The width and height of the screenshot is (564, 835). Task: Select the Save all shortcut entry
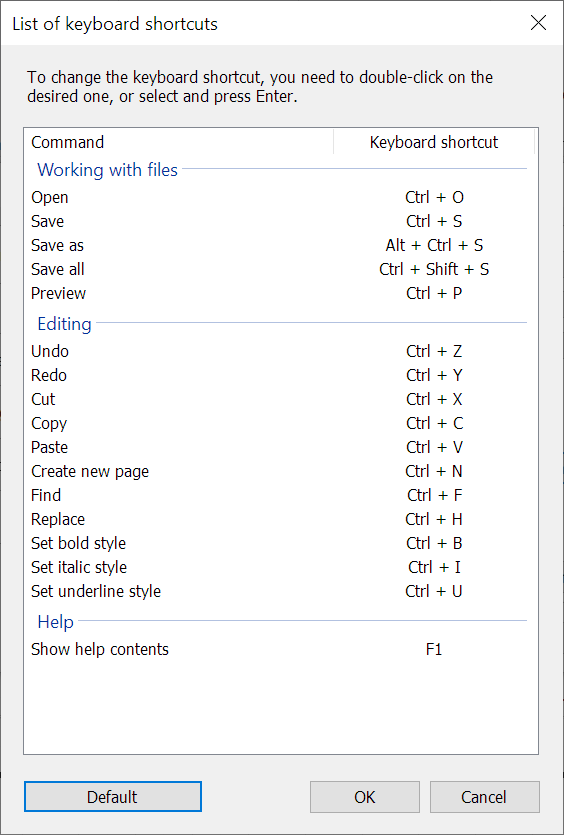(x=281, y=269)
